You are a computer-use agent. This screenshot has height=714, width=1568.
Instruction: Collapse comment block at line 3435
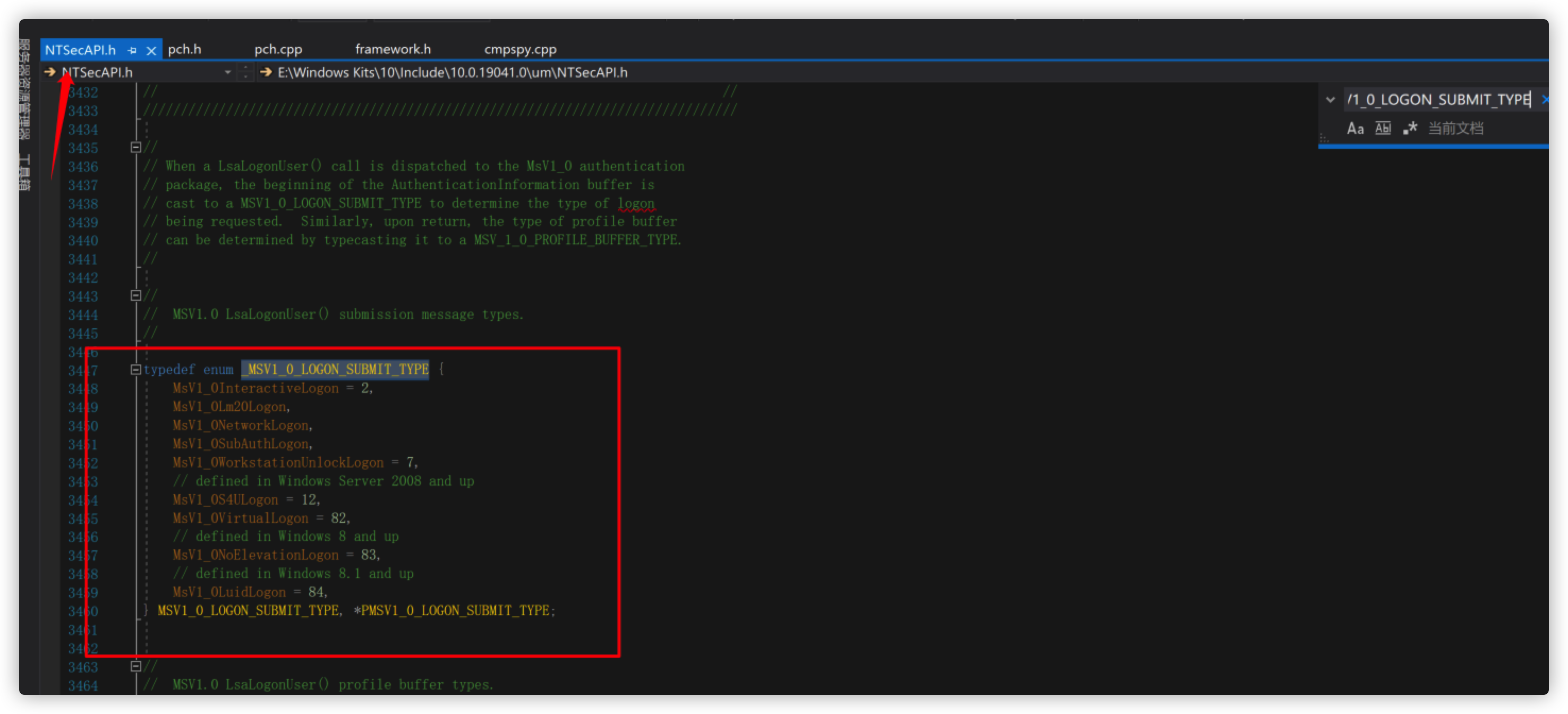(x=136, y=147)
